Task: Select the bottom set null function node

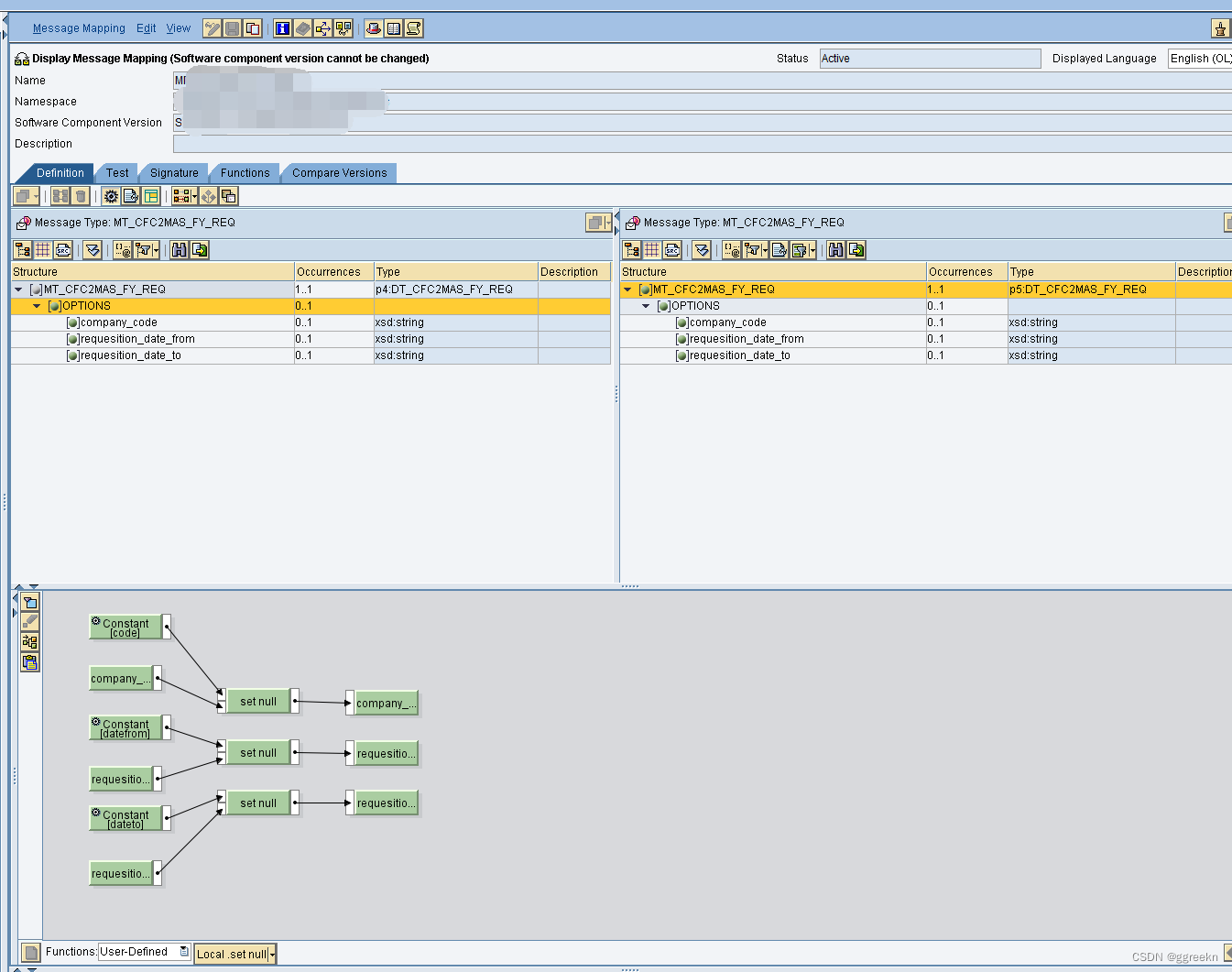Action: 258,803
